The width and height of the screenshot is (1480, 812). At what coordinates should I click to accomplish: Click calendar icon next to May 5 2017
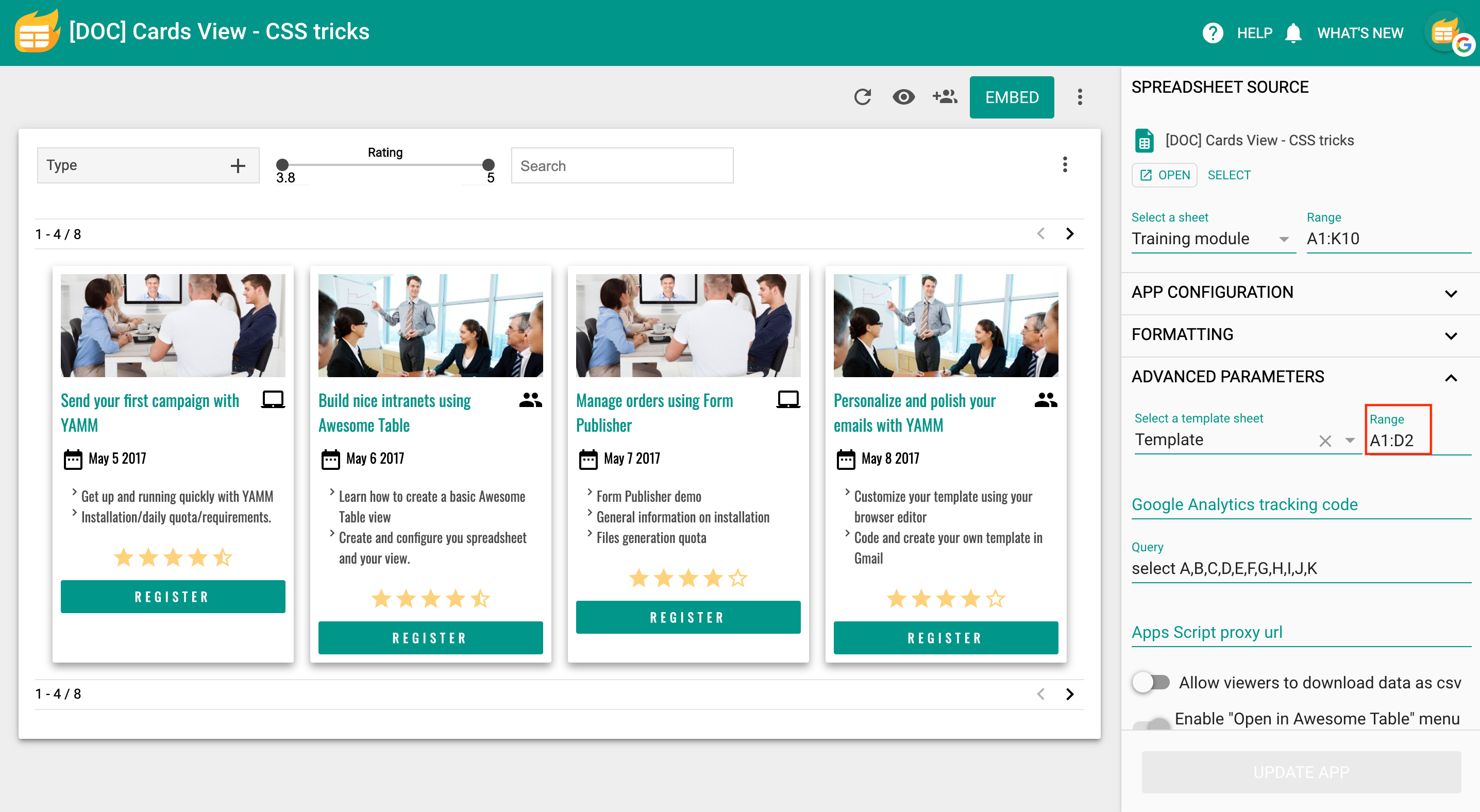[73, 460]
